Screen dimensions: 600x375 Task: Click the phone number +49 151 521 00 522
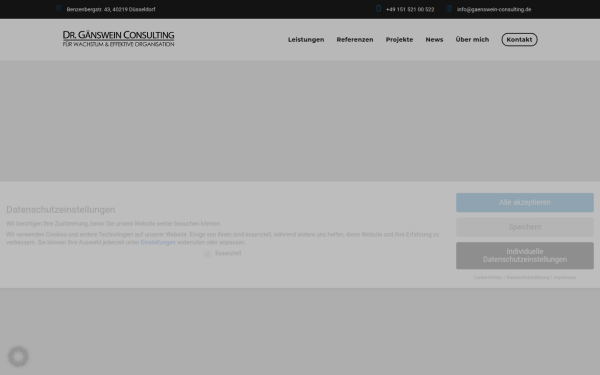coord(410,9)
